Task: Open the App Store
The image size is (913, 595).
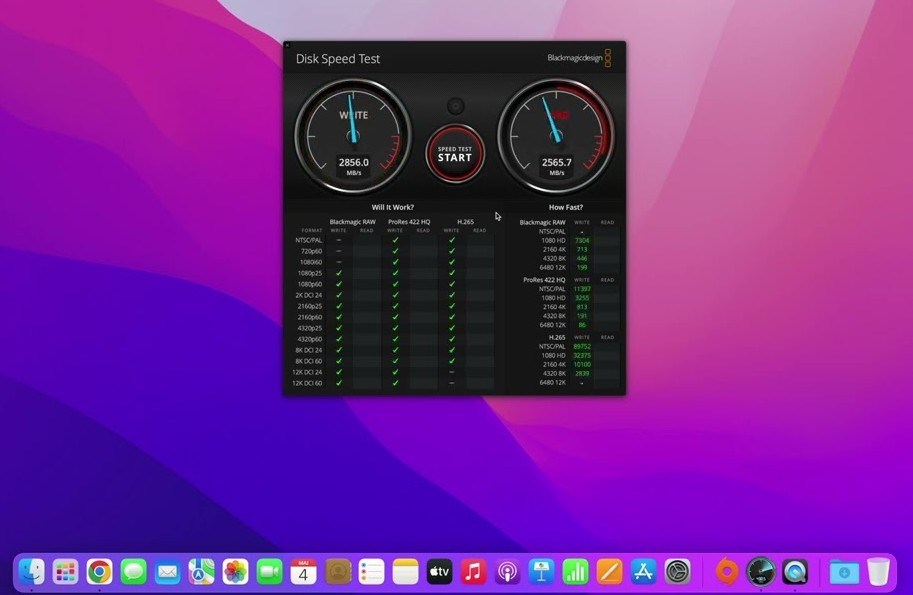Action: point(643,572)
